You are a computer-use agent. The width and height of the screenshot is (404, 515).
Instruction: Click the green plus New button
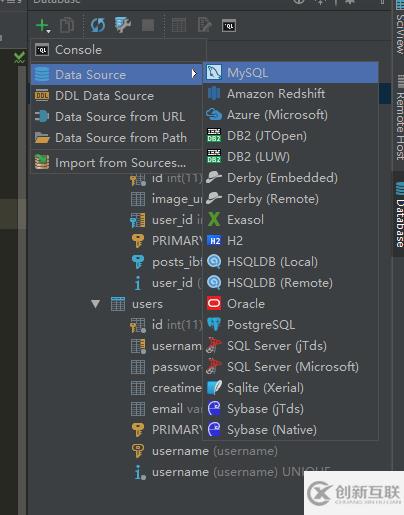[x=43, y=26]
